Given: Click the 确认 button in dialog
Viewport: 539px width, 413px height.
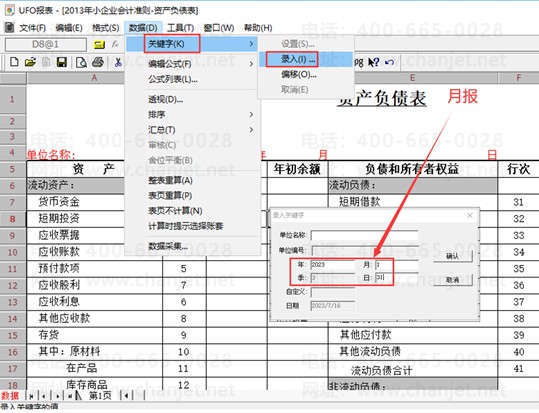Looking at the screenshot, I should click(452, 256).
